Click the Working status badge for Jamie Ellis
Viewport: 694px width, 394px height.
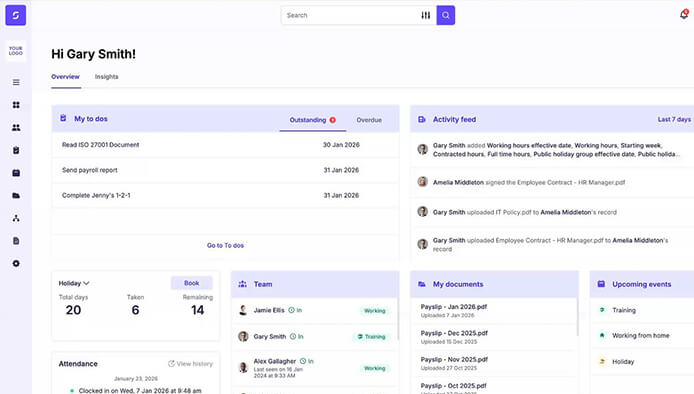(374, 311)
